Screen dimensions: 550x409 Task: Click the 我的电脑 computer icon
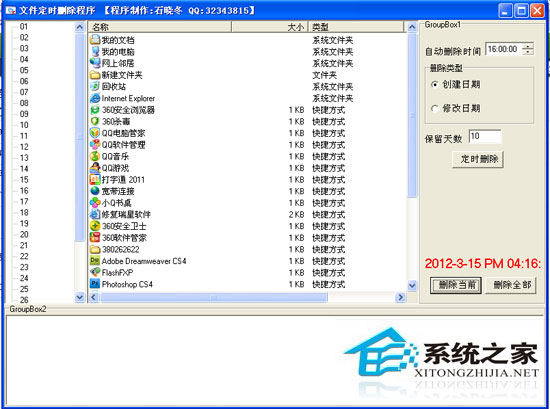[x=95, y=51]
